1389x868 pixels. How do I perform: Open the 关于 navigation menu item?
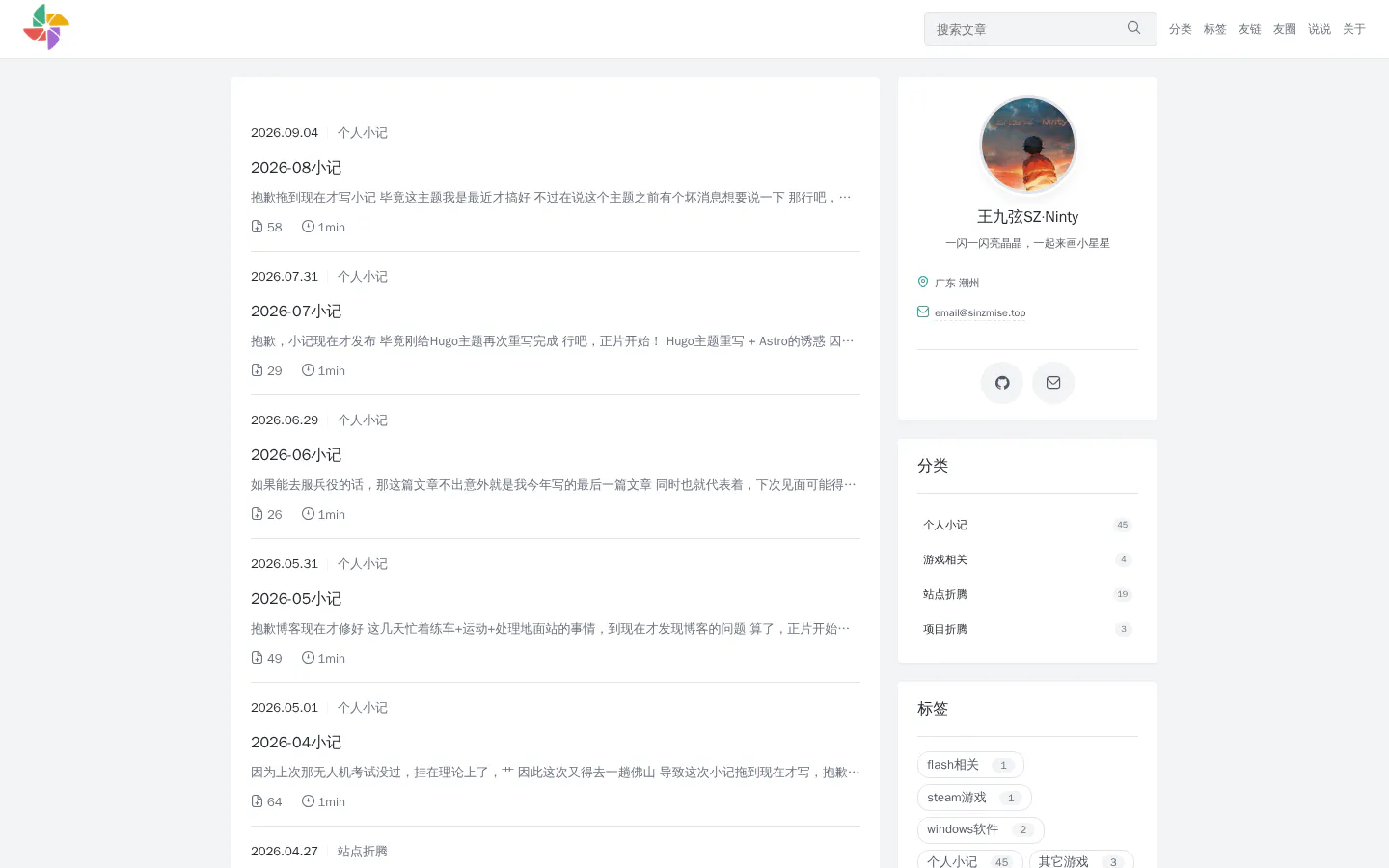[1354, 29]
